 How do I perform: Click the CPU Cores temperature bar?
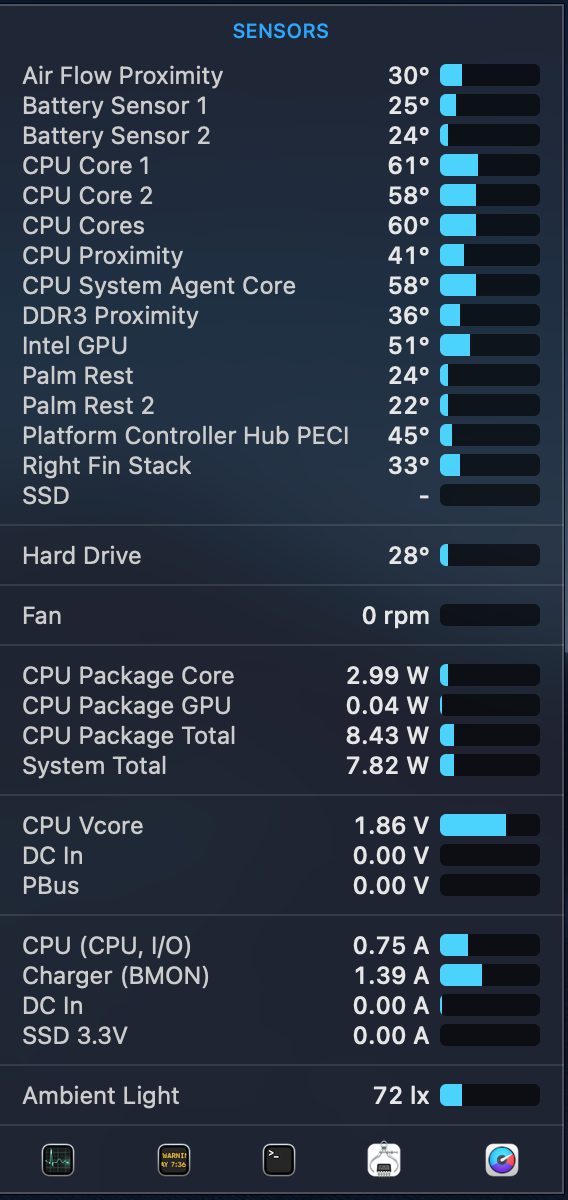(490, 225)
